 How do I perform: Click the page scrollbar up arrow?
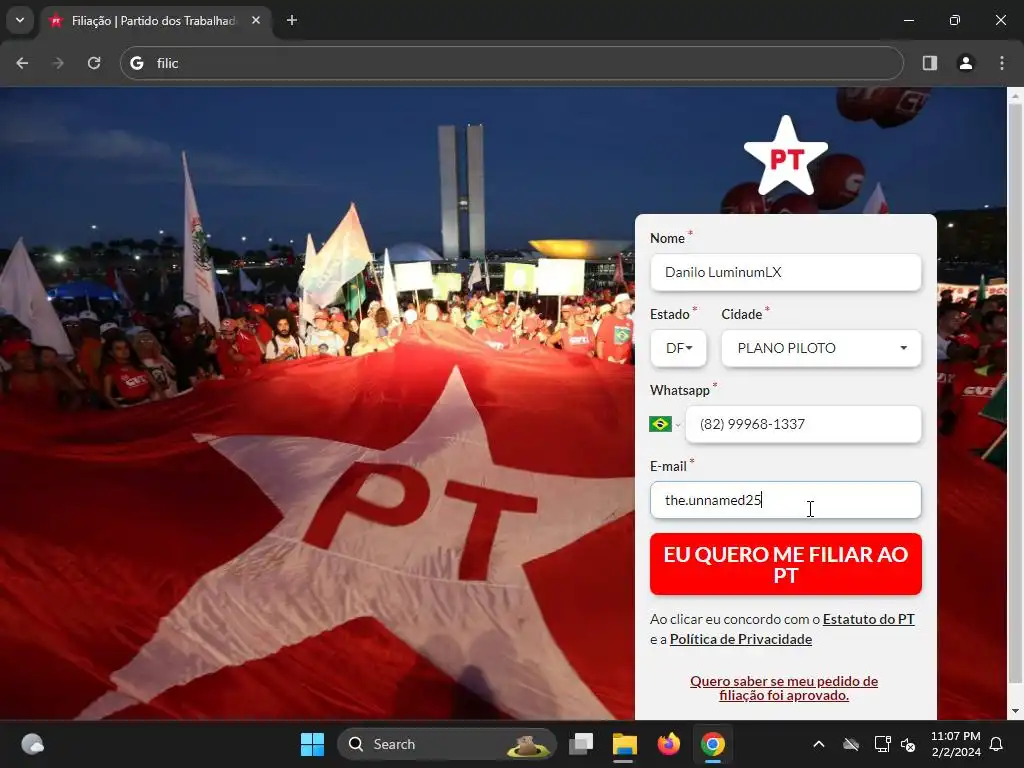coord(1015,96)
